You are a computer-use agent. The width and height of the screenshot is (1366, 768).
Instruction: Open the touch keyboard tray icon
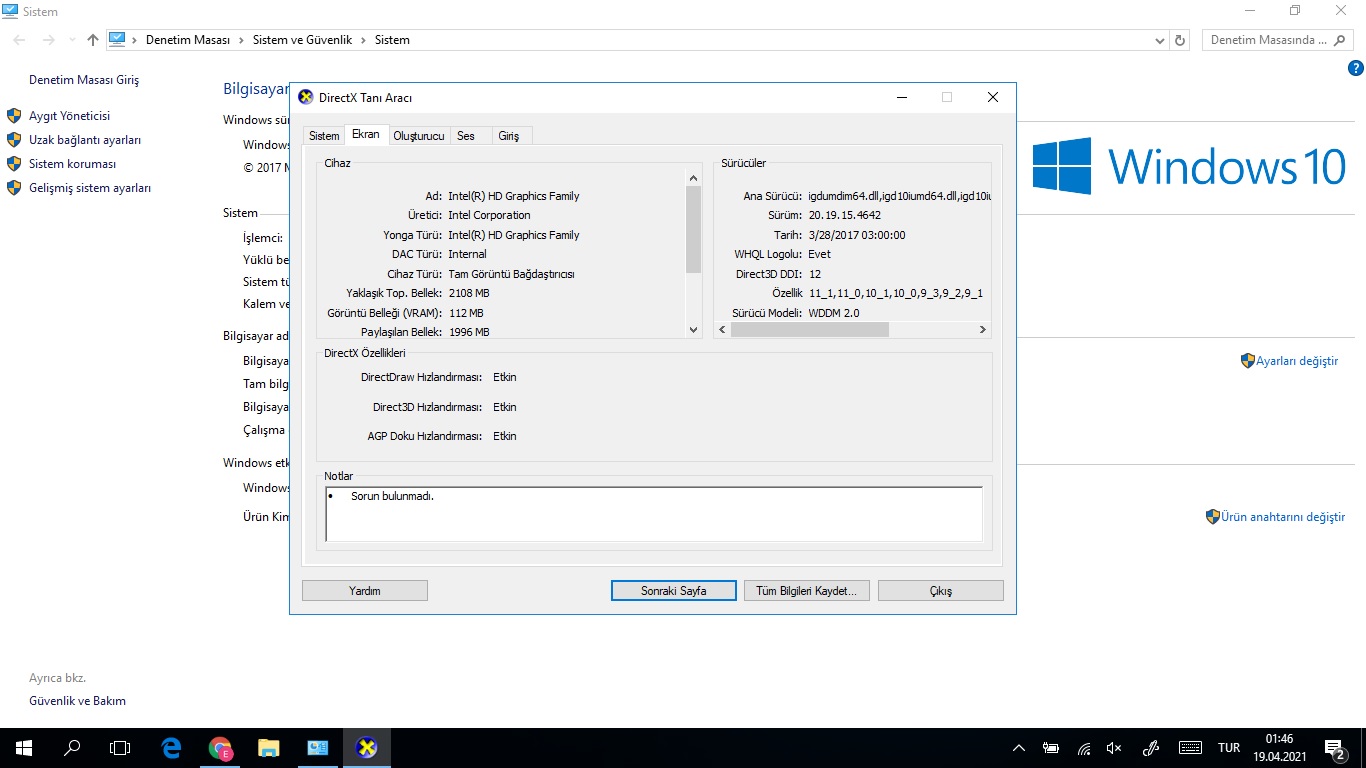coord(1190,748)
